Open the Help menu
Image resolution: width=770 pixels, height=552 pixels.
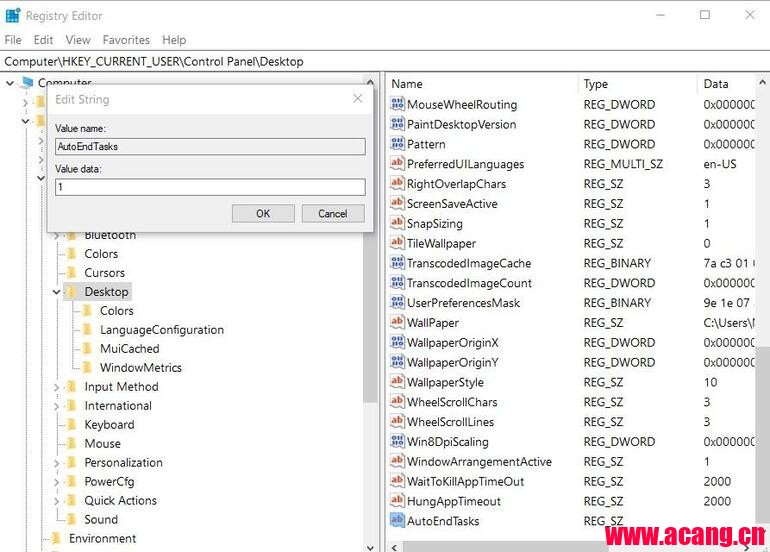174,40
